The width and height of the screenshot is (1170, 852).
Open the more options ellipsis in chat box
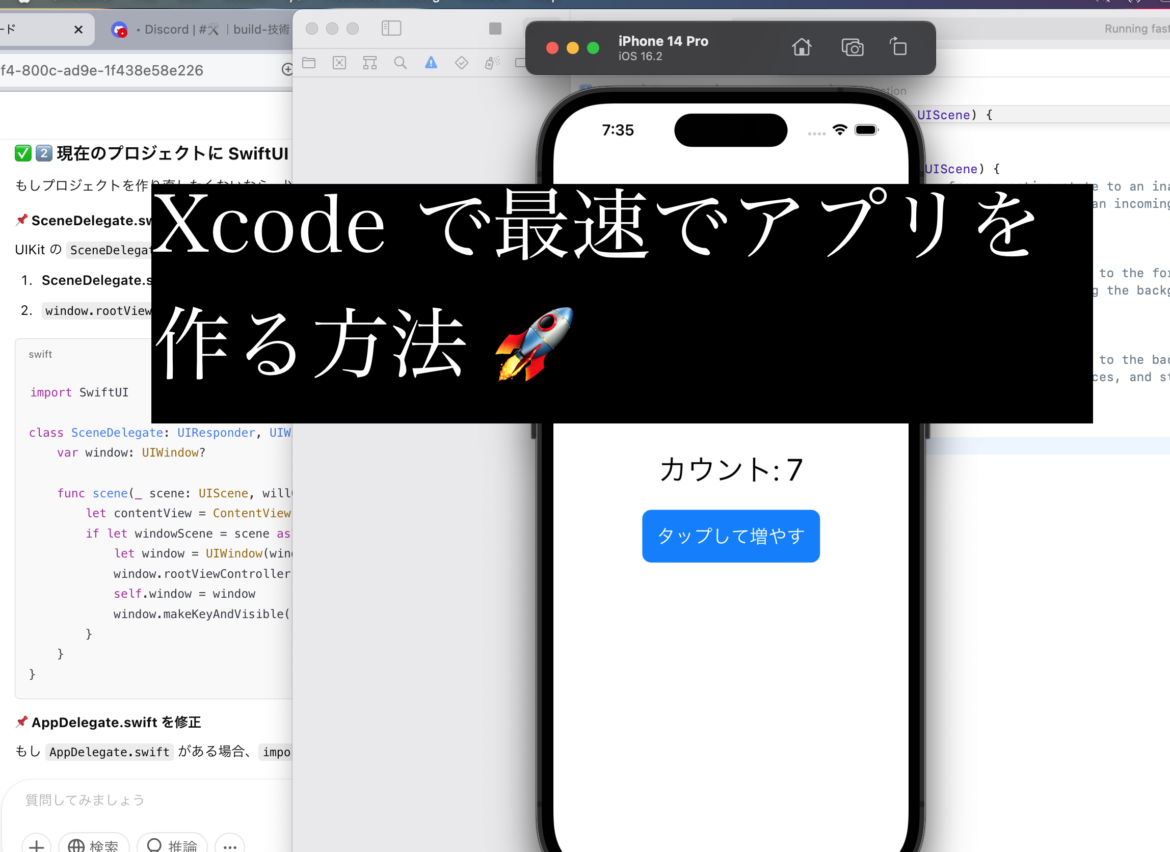click(230, 846)
